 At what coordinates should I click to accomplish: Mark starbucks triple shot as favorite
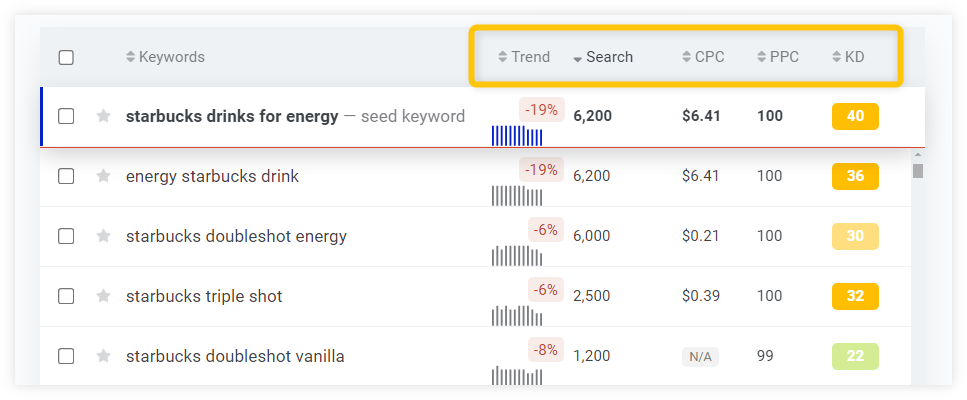tap(104, 296)
